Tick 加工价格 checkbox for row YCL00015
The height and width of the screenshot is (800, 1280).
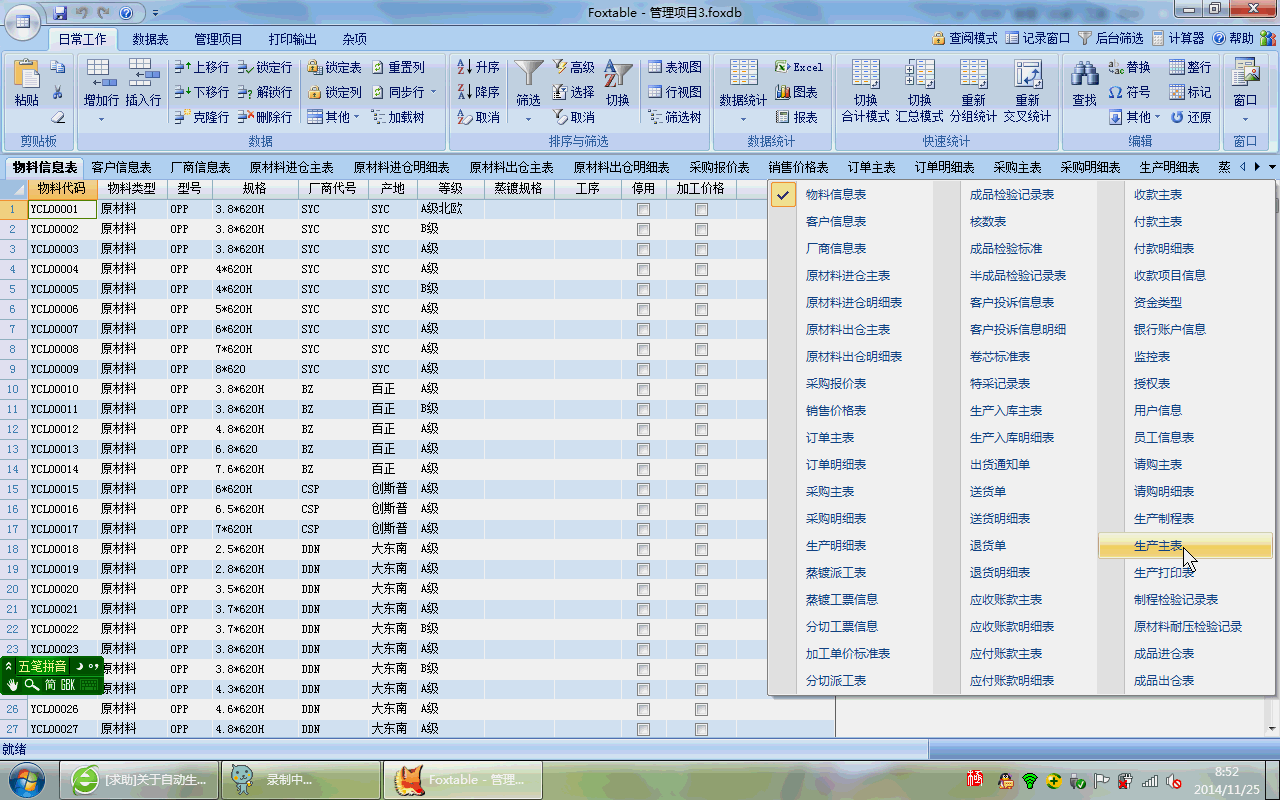click(701, 489)
